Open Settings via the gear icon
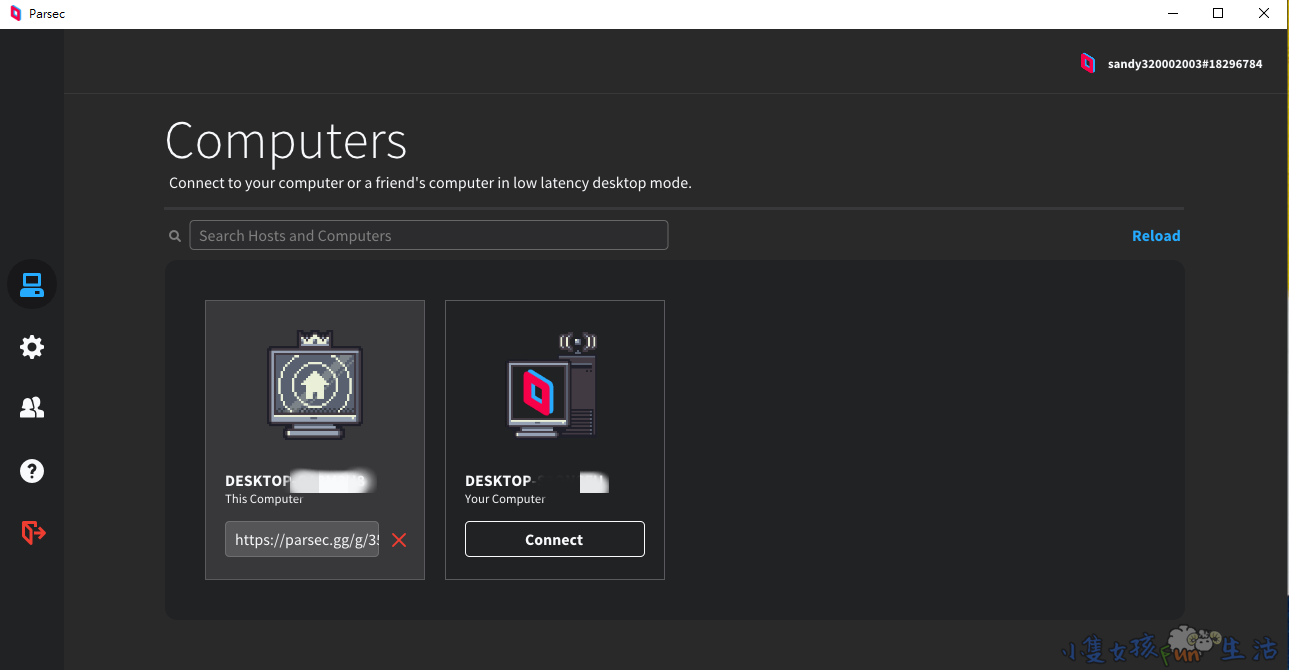 (32, 347)
